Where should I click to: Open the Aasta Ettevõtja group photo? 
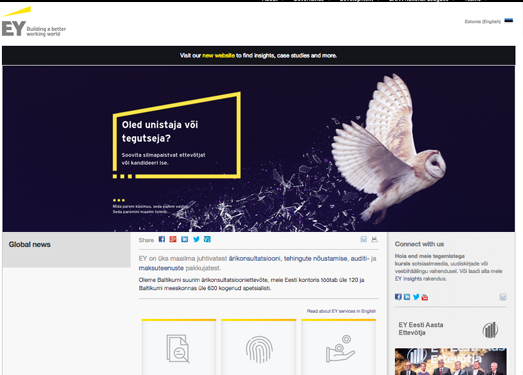point(451,362)
